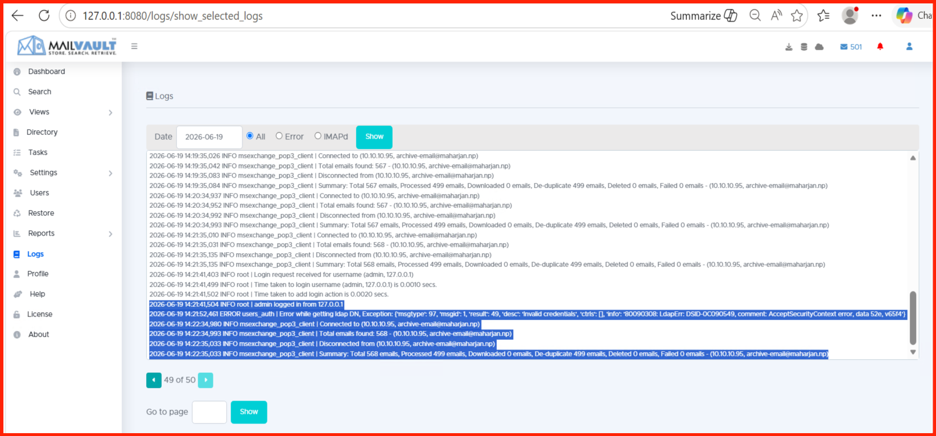Open the Views sidebar menu
This screenshot has width=936, height=436.
tap(39, 112)
